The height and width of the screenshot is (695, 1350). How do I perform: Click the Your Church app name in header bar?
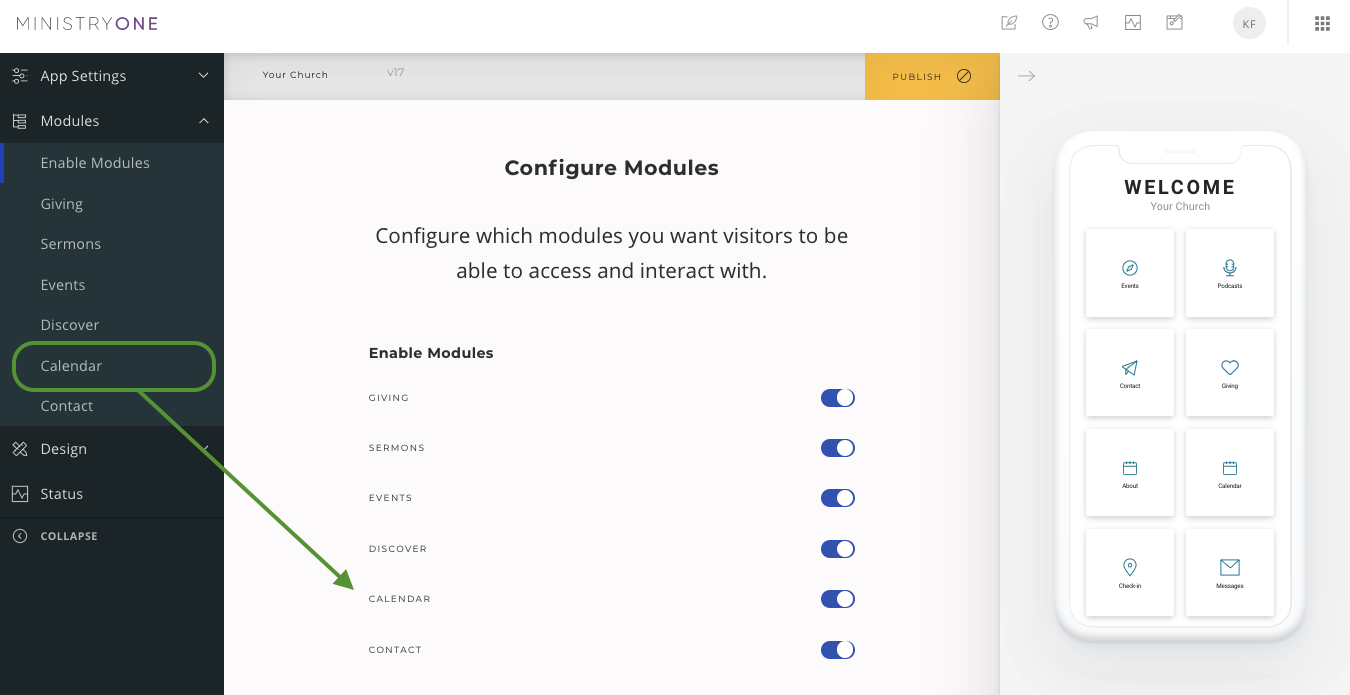point(295,75)
